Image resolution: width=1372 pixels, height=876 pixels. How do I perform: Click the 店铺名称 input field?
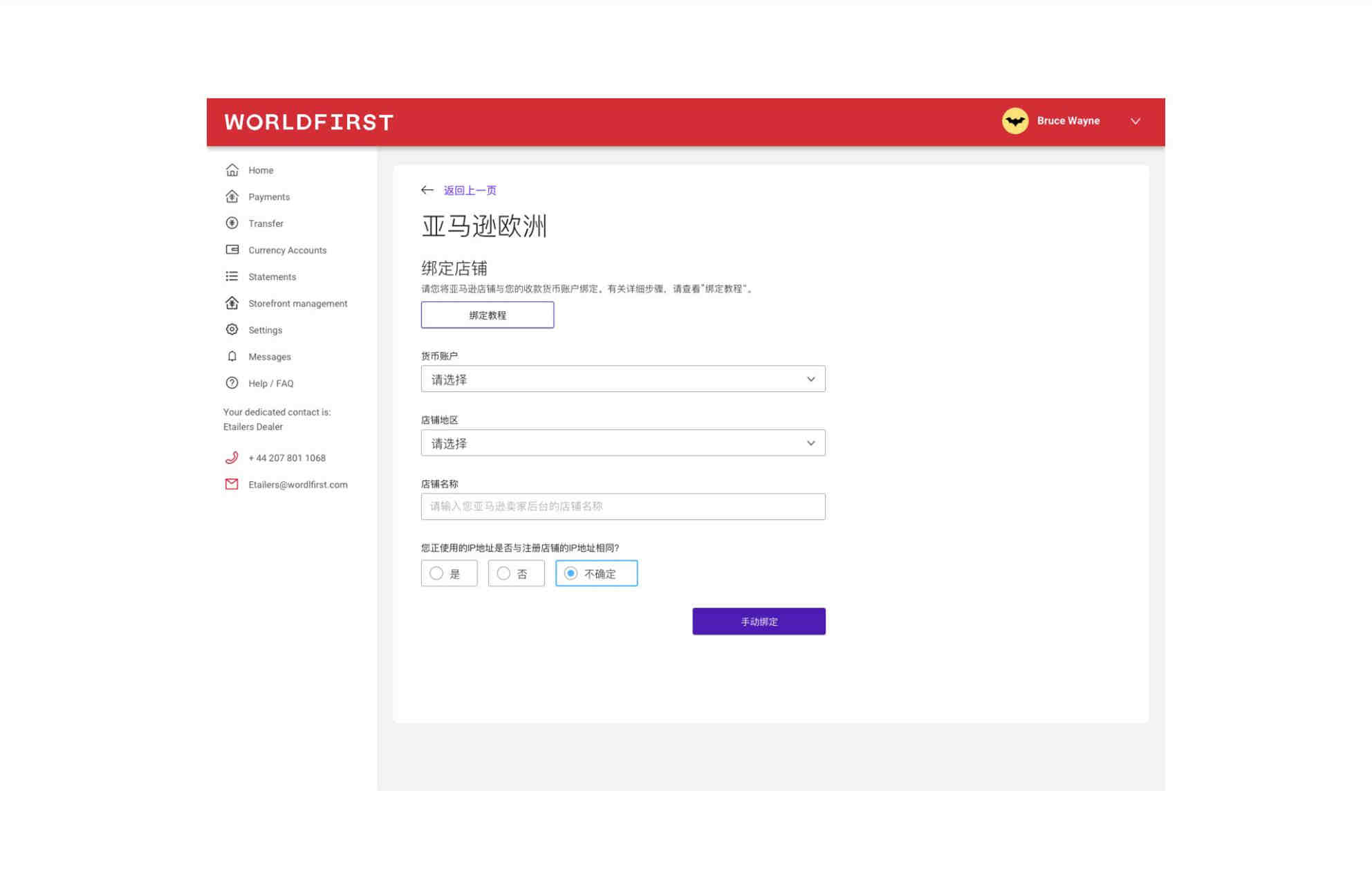pos(622,507)
